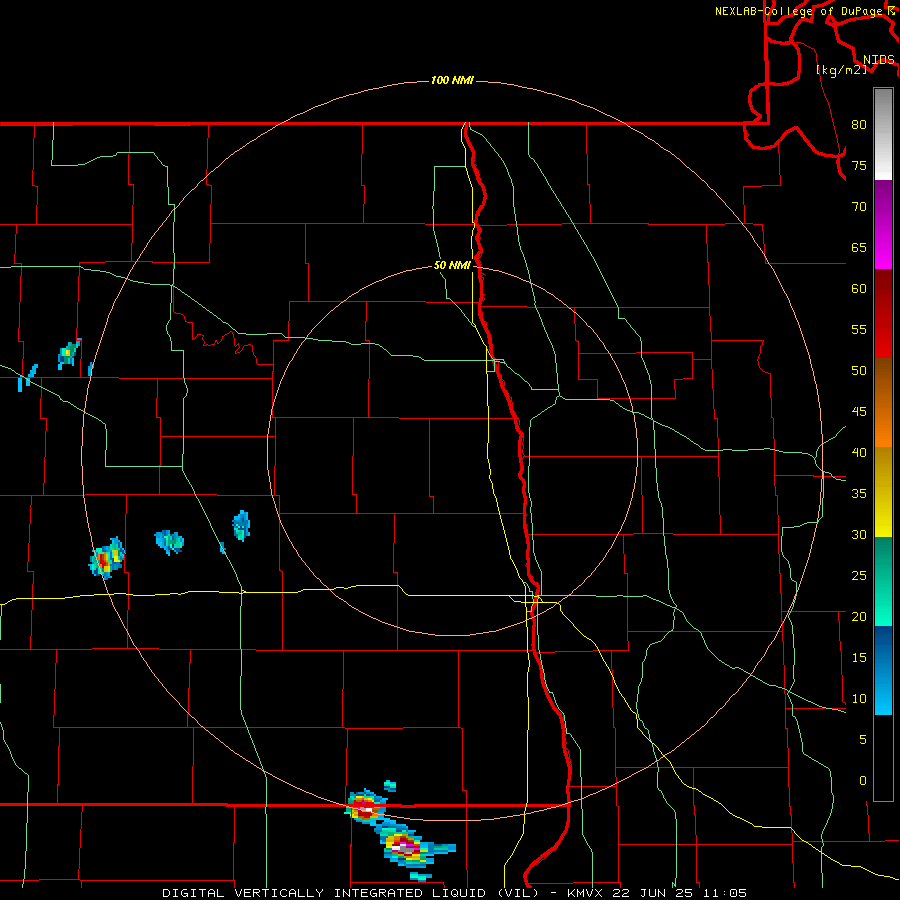900x900 pixels.
Task: Click scale value 20
Action: (859, 616)
